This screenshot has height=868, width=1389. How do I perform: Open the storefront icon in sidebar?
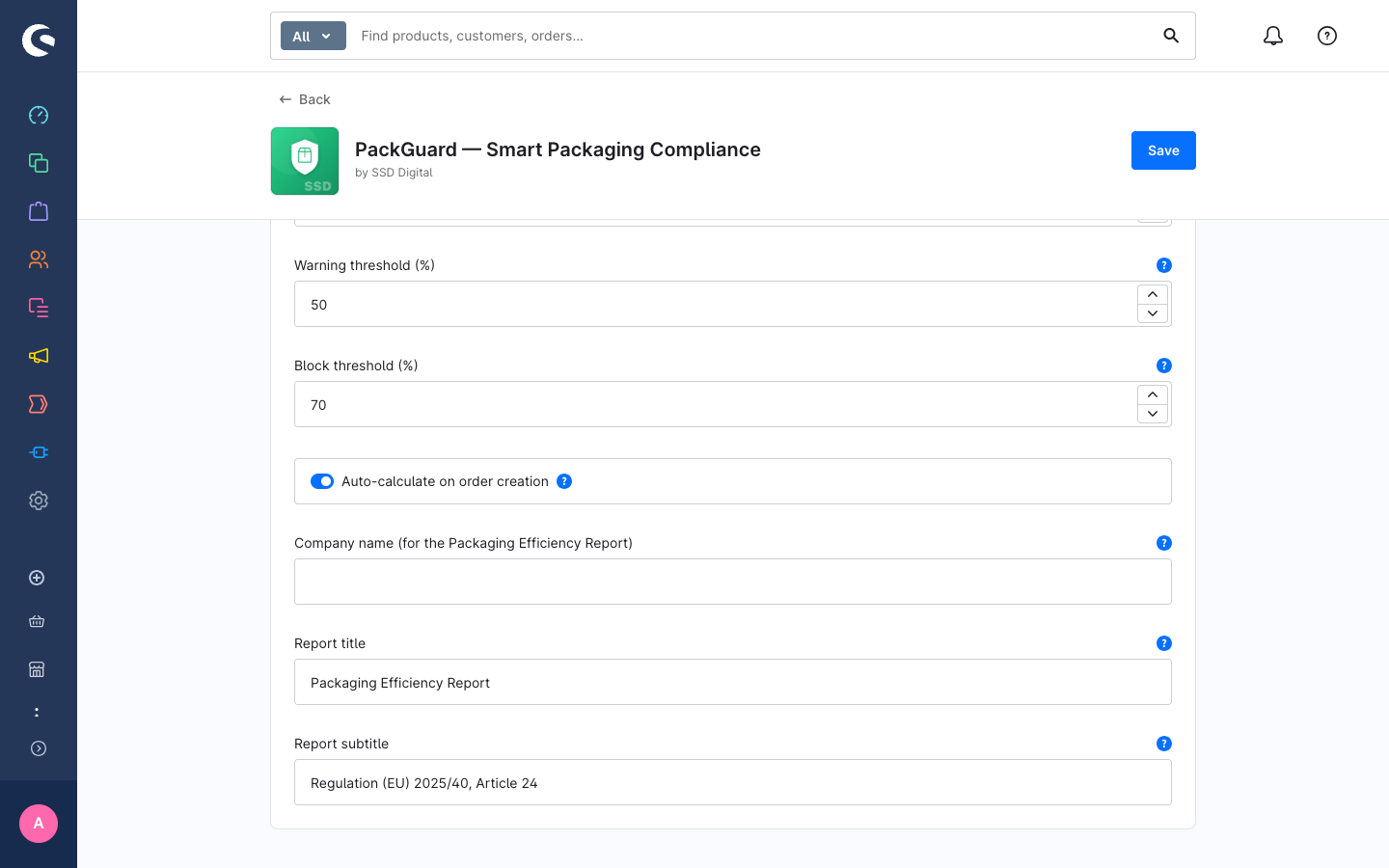pos(37,669)
